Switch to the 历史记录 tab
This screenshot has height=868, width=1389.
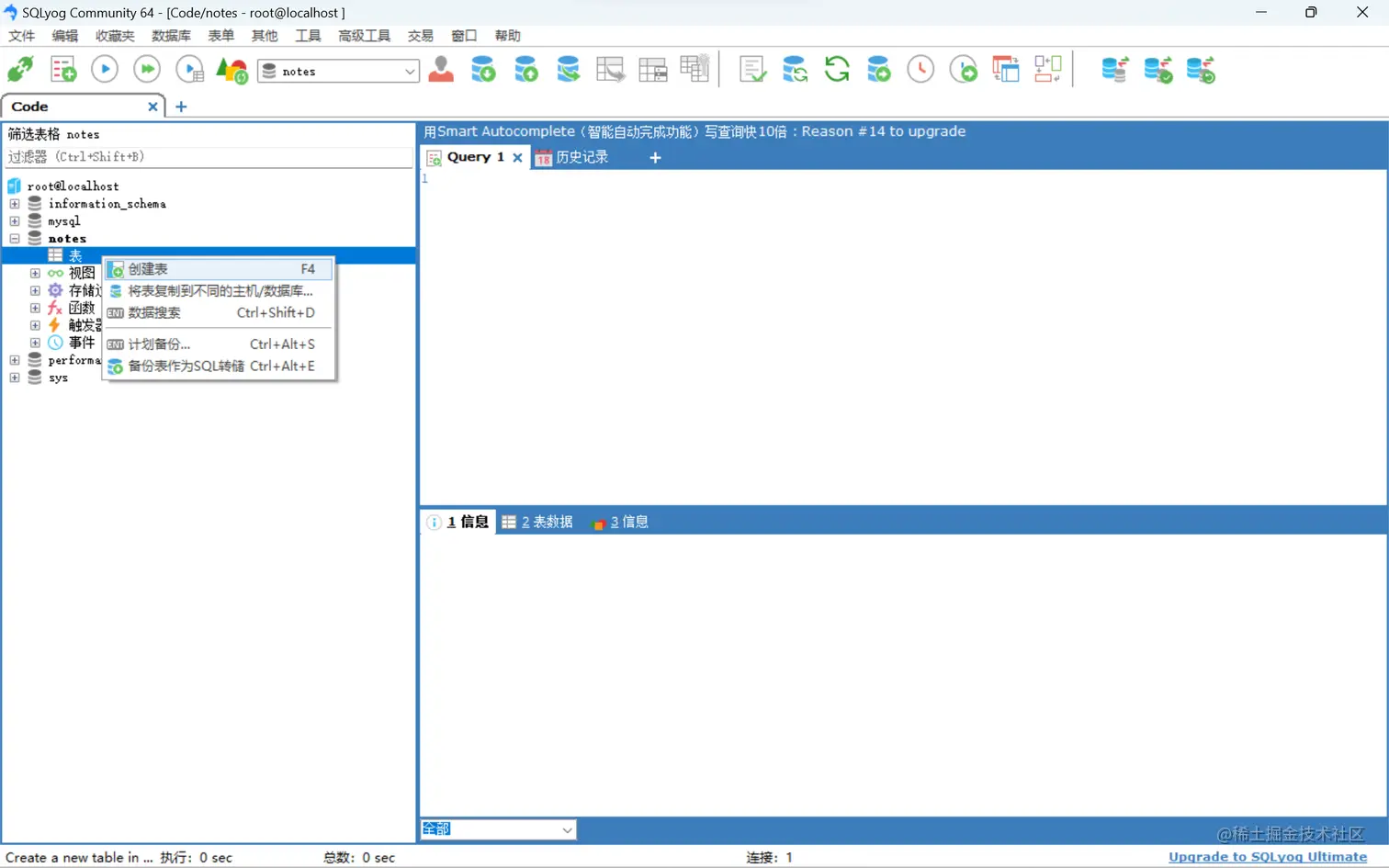[571, 157]
